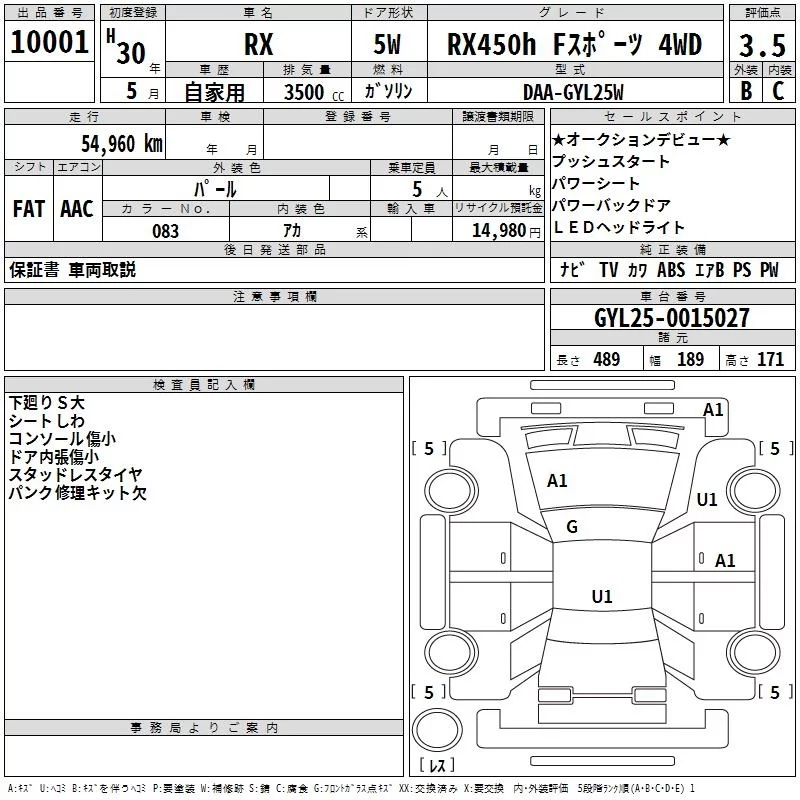
Task: Select the exterior color パール
Action: point(215,189)
